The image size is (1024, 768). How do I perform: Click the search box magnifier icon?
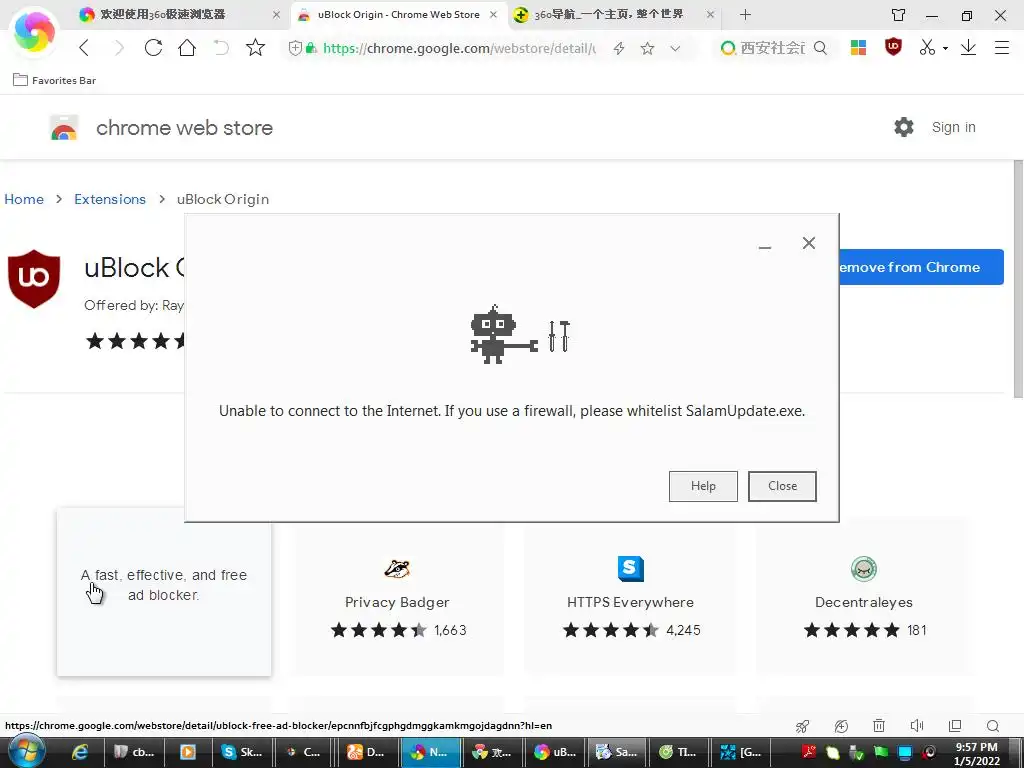pos(820,48)
